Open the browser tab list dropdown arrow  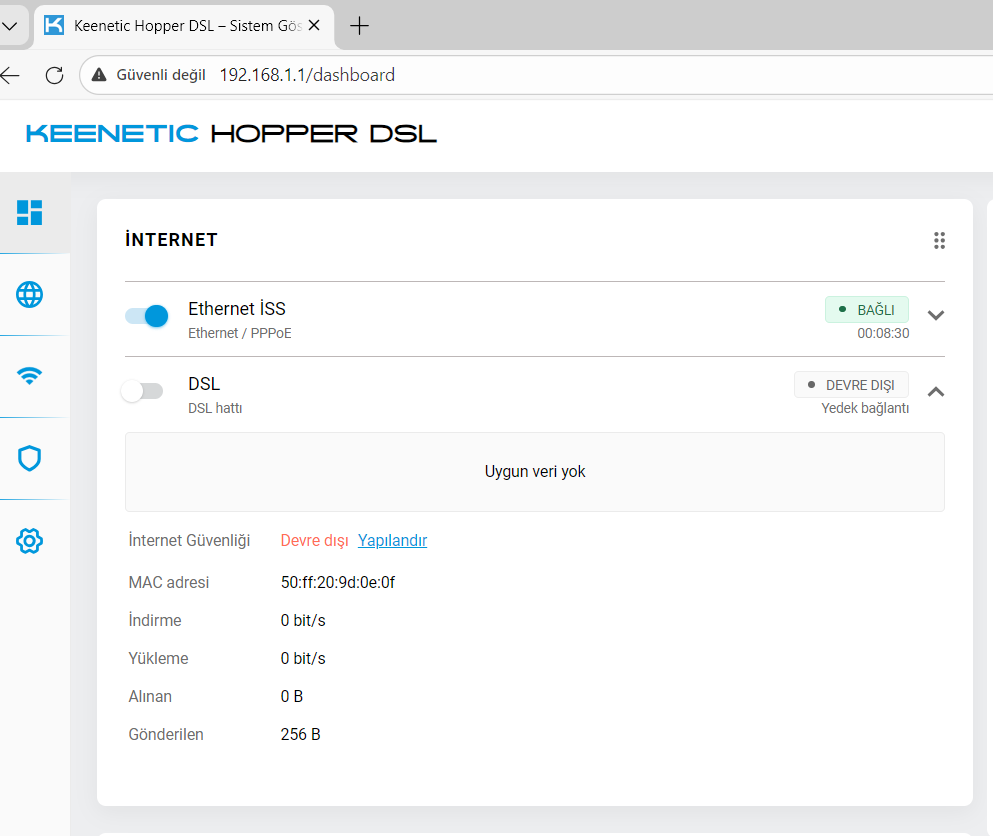click(x=9, y=26)
